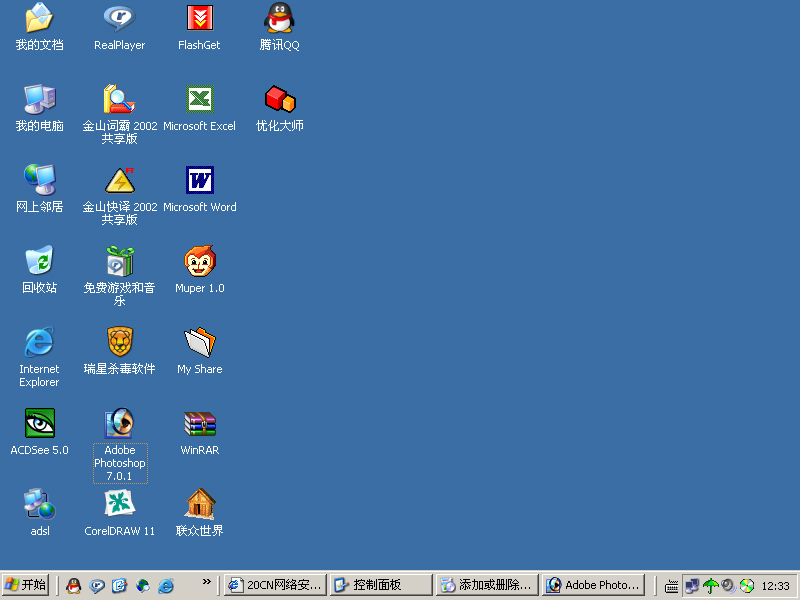Switch to the 控制面板 taskbar window
800x600 pixels.
[381, 585]
